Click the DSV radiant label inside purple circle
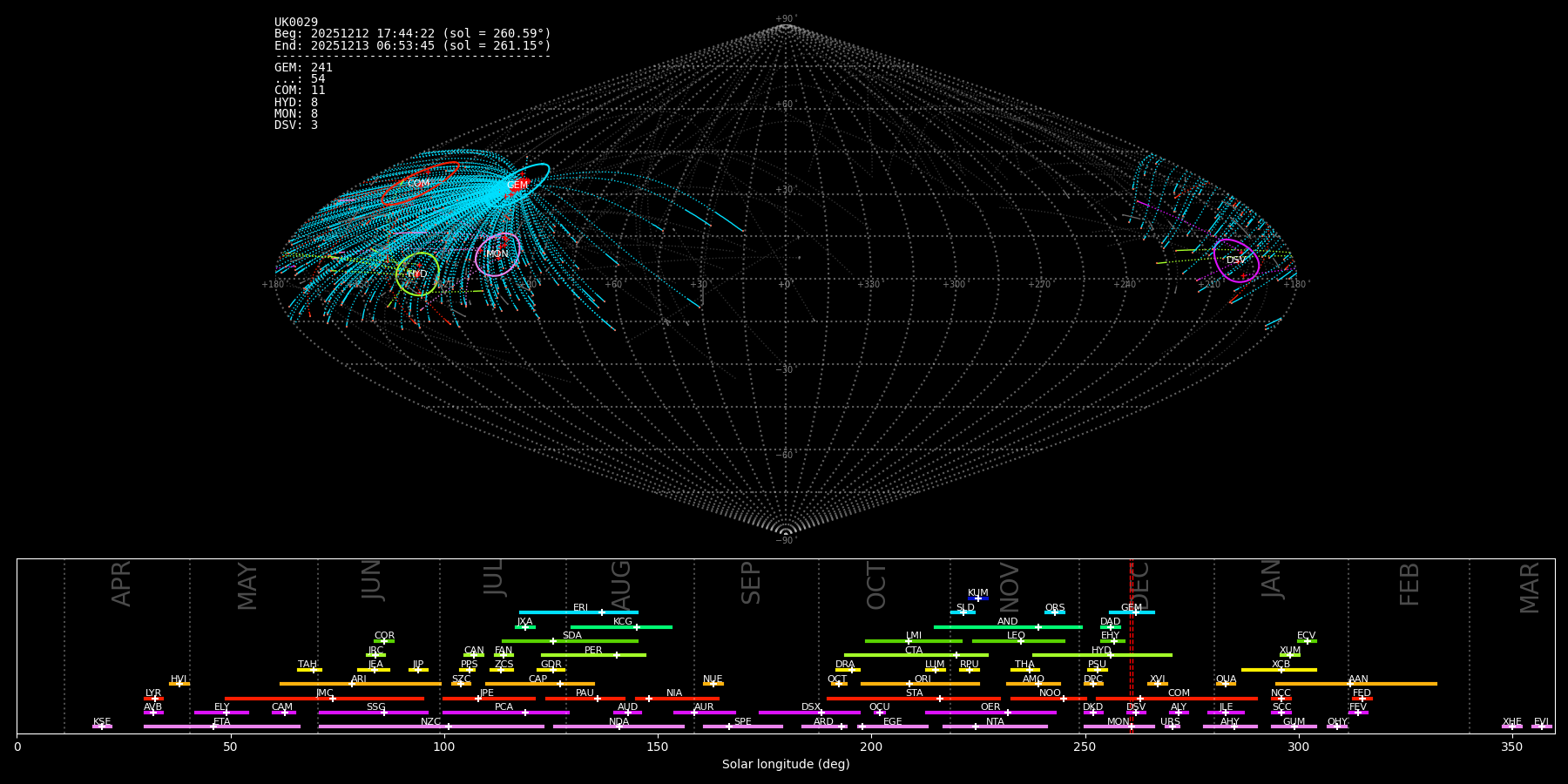Screen dimensions: 1568x784 [1236, 260]
